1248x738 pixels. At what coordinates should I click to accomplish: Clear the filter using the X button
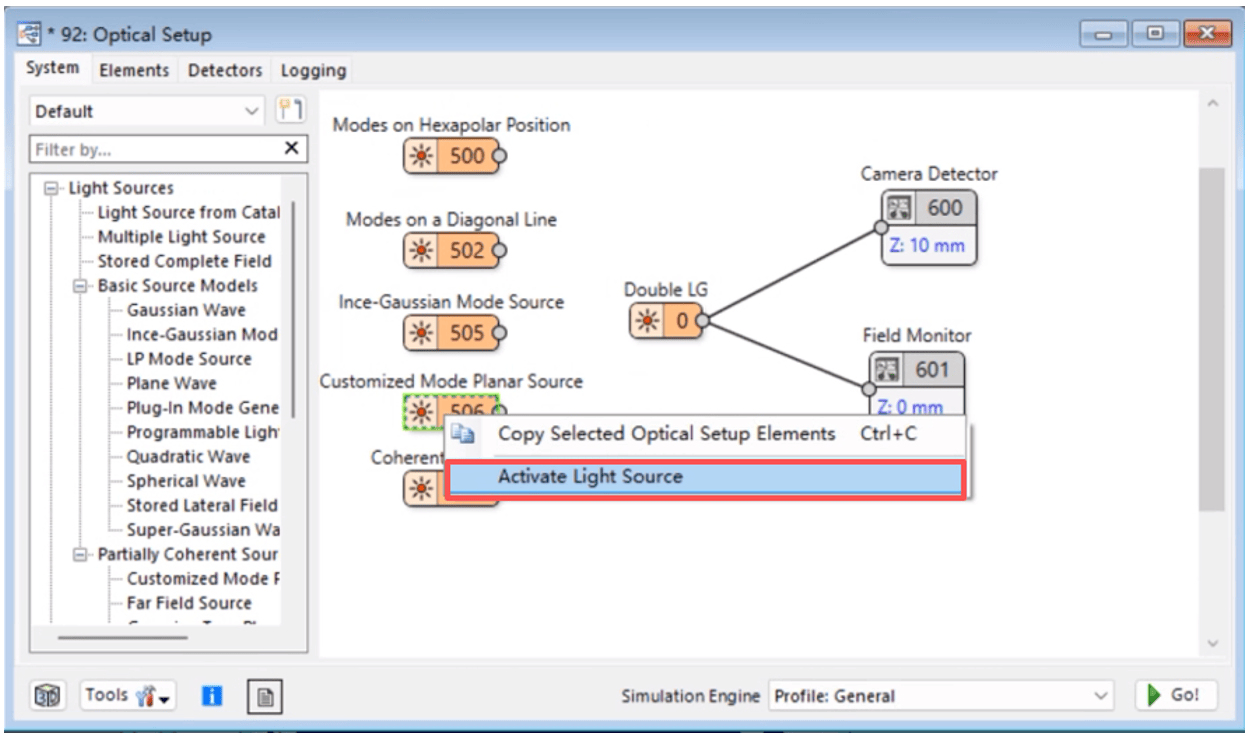290,148
